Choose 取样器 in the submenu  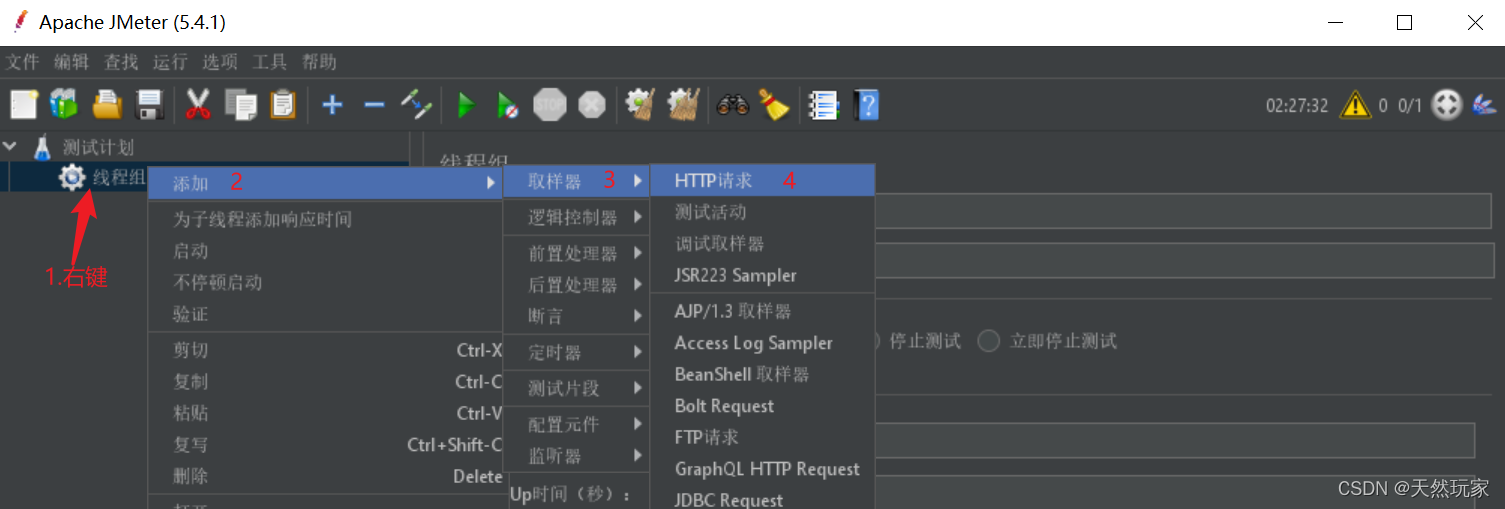click(576, 181)
